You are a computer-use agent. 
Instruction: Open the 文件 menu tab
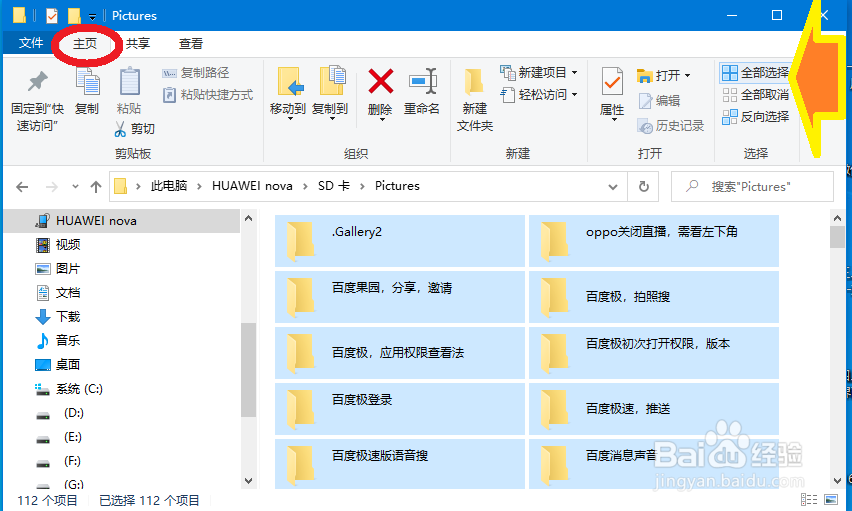pos(30,43)
